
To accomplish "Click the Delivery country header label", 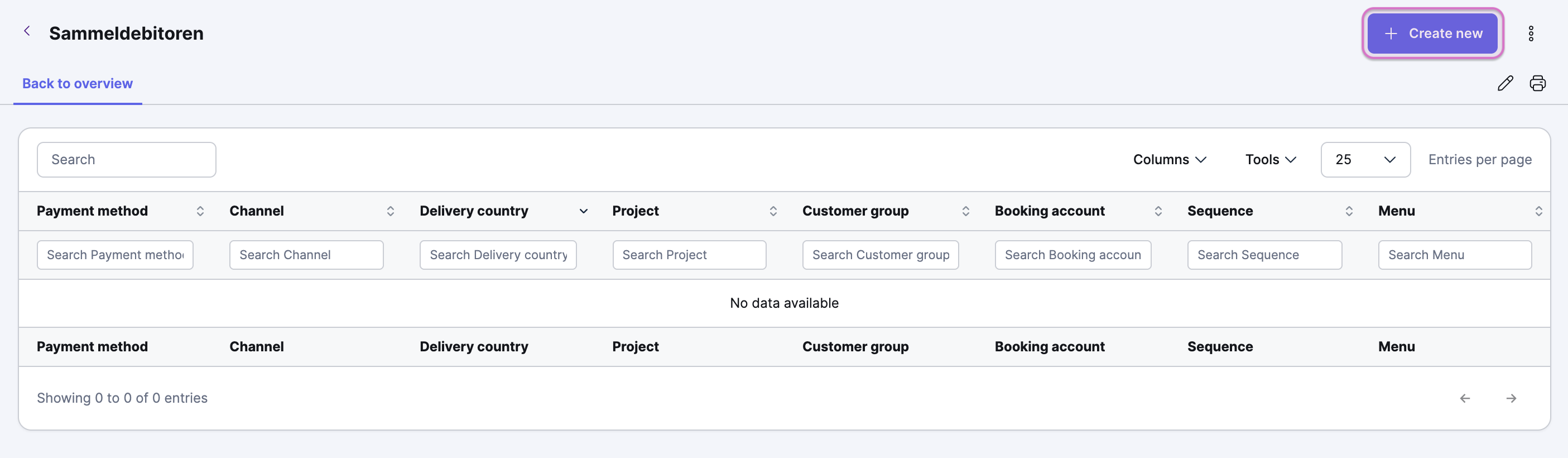I will [x=474, y=211].
